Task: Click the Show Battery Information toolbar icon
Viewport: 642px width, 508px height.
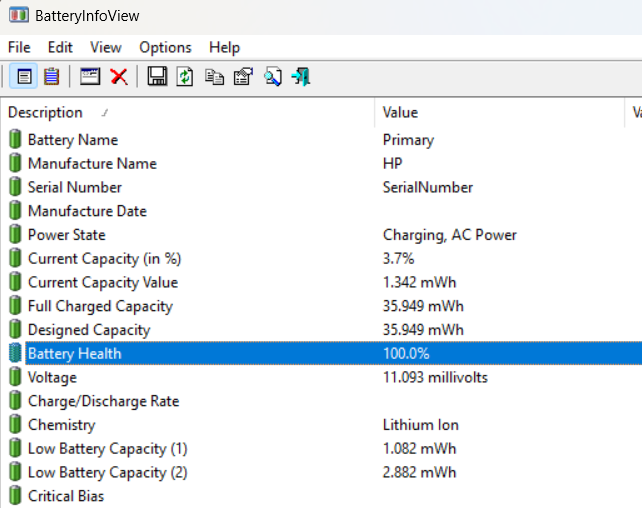Action: (24, 76)
